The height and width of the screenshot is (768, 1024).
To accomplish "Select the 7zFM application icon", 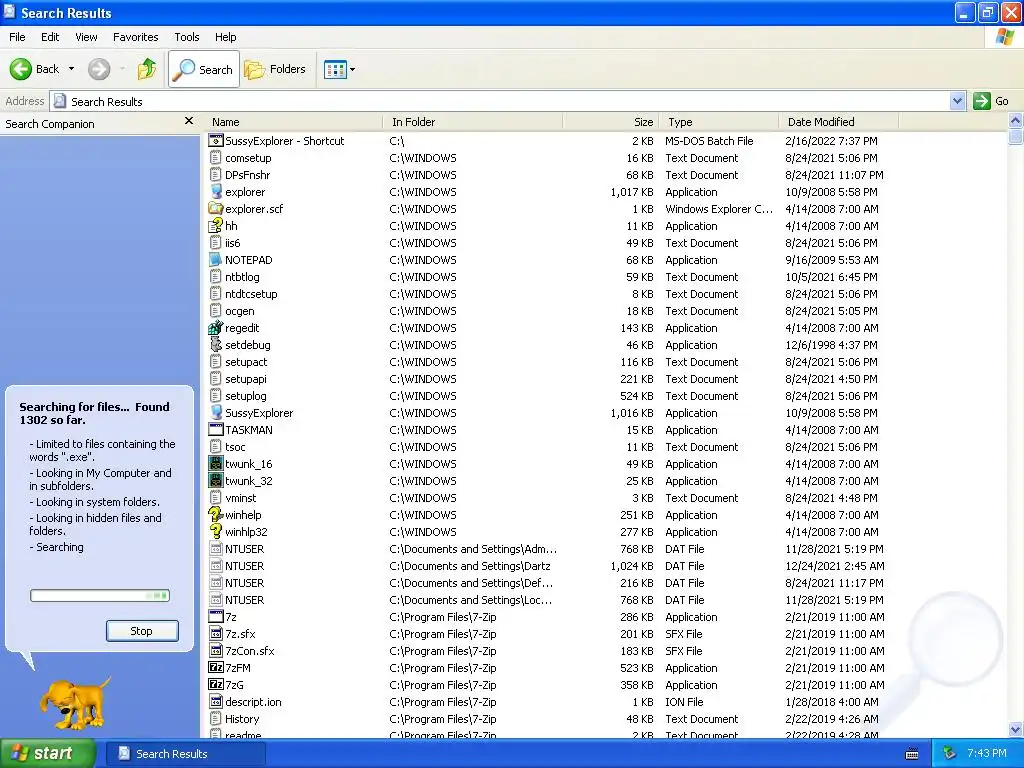I will tap(216, 667).
